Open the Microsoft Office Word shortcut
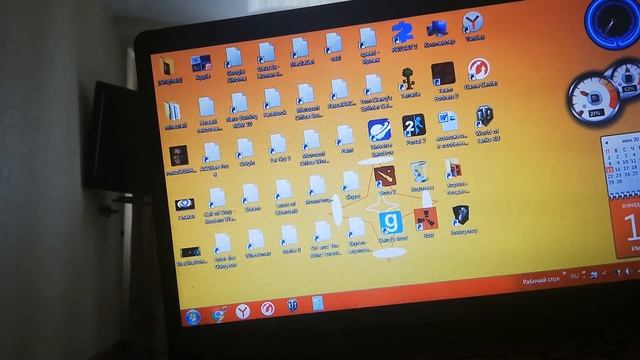 313,147
